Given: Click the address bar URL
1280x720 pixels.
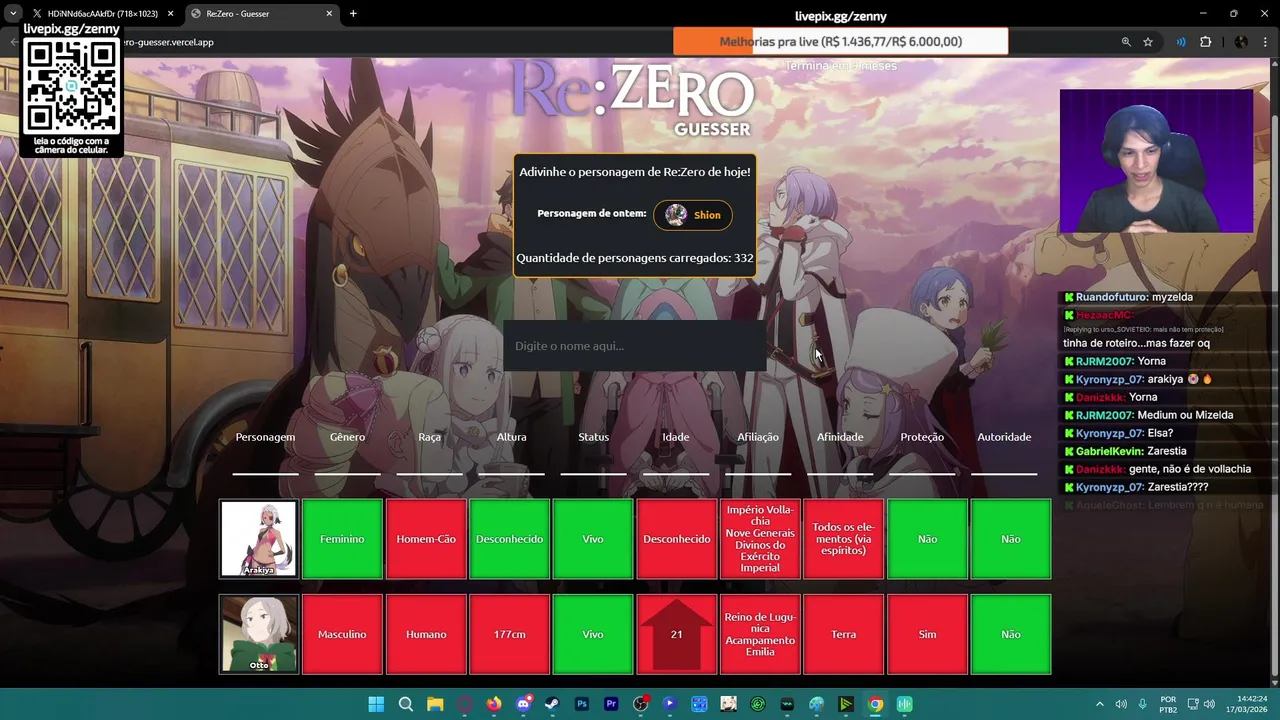Looking at the screenshot, I should coord(168,42).
